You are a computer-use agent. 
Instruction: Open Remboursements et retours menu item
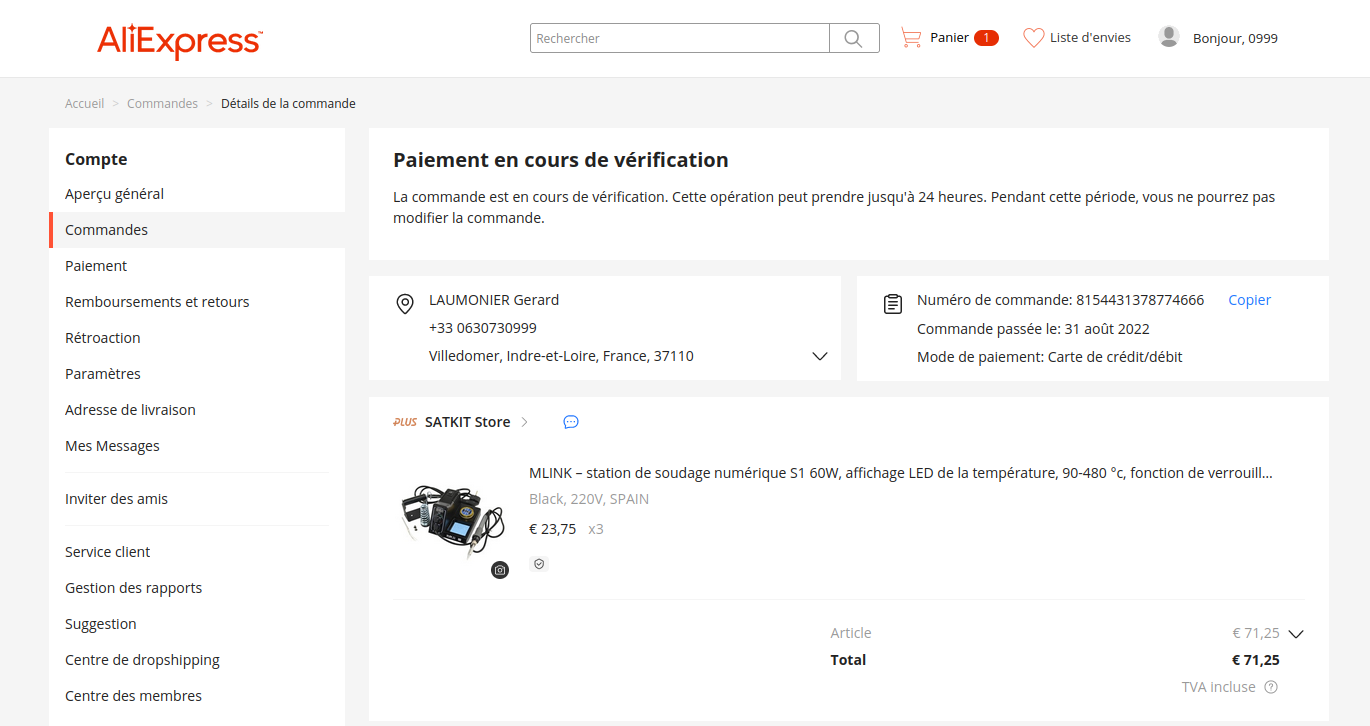(157, 302)
